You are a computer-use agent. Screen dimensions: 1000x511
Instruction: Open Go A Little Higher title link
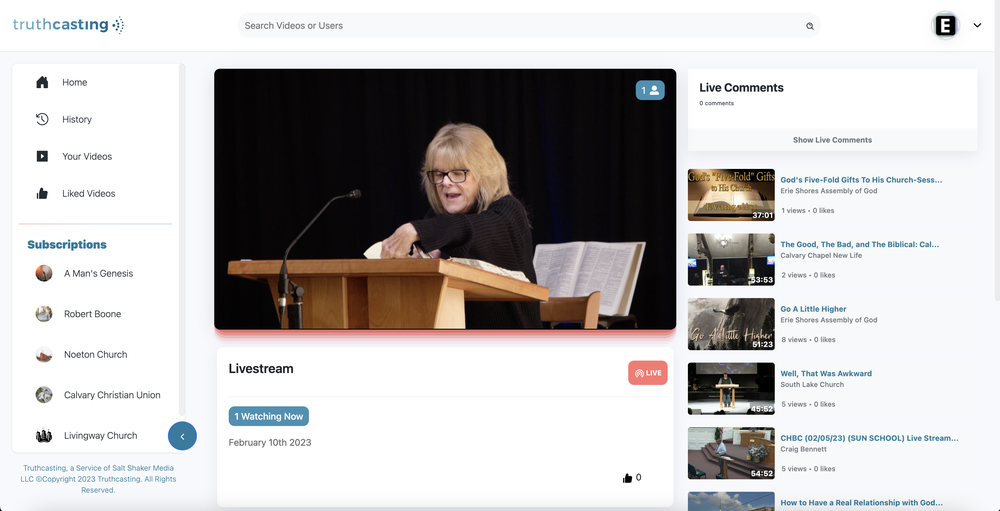(x=813, y=309)
